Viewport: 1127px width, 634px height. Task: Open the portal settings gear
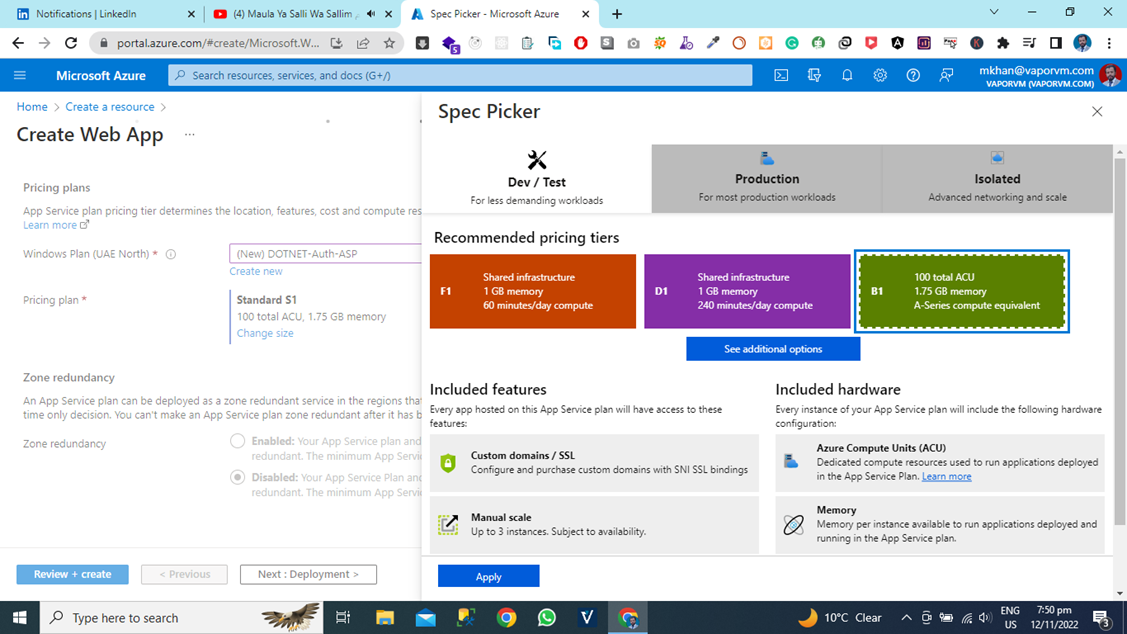pos(880,74)
